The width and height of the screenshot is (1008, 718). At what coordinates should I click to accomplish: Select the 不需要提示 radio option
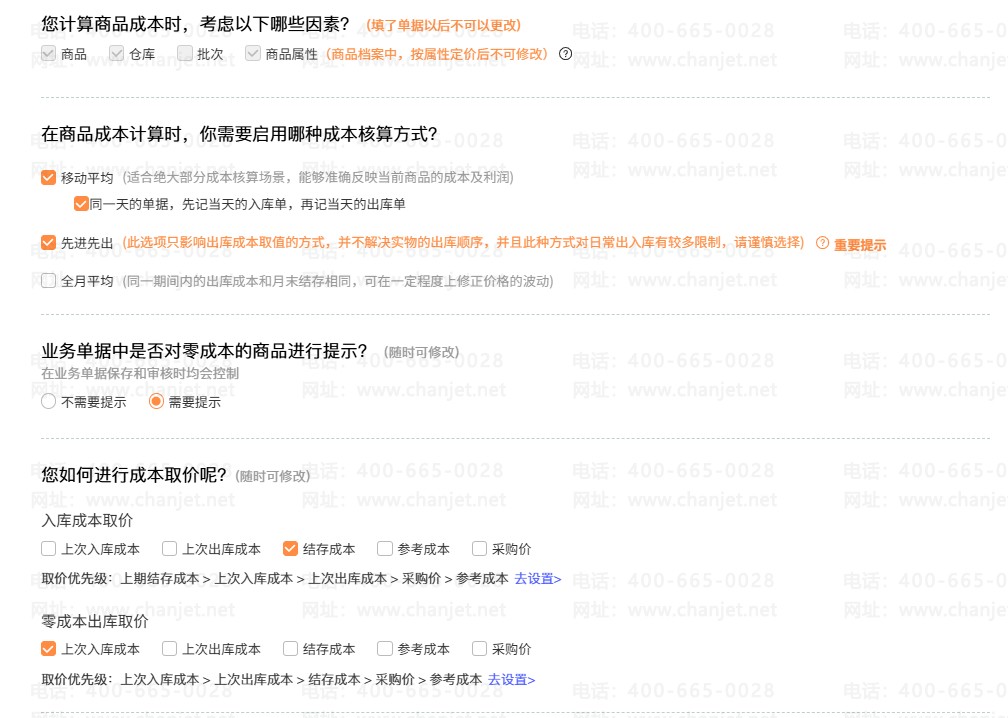point(48,402)
